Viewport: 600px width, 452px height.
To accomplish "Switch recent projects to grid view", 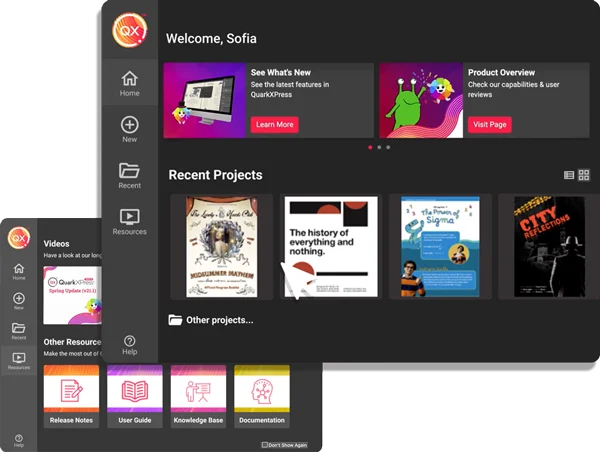I will [x=584, y=175].
